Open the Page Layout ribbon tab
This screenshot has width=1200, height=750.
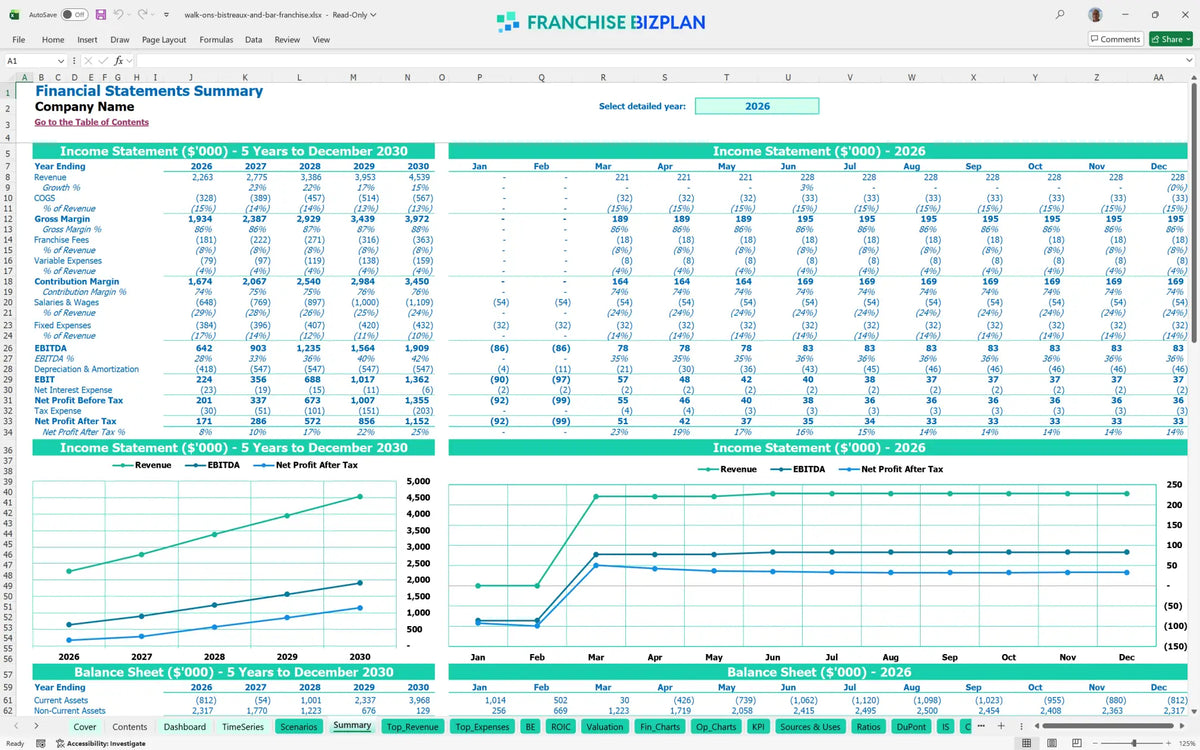point(164,39)
